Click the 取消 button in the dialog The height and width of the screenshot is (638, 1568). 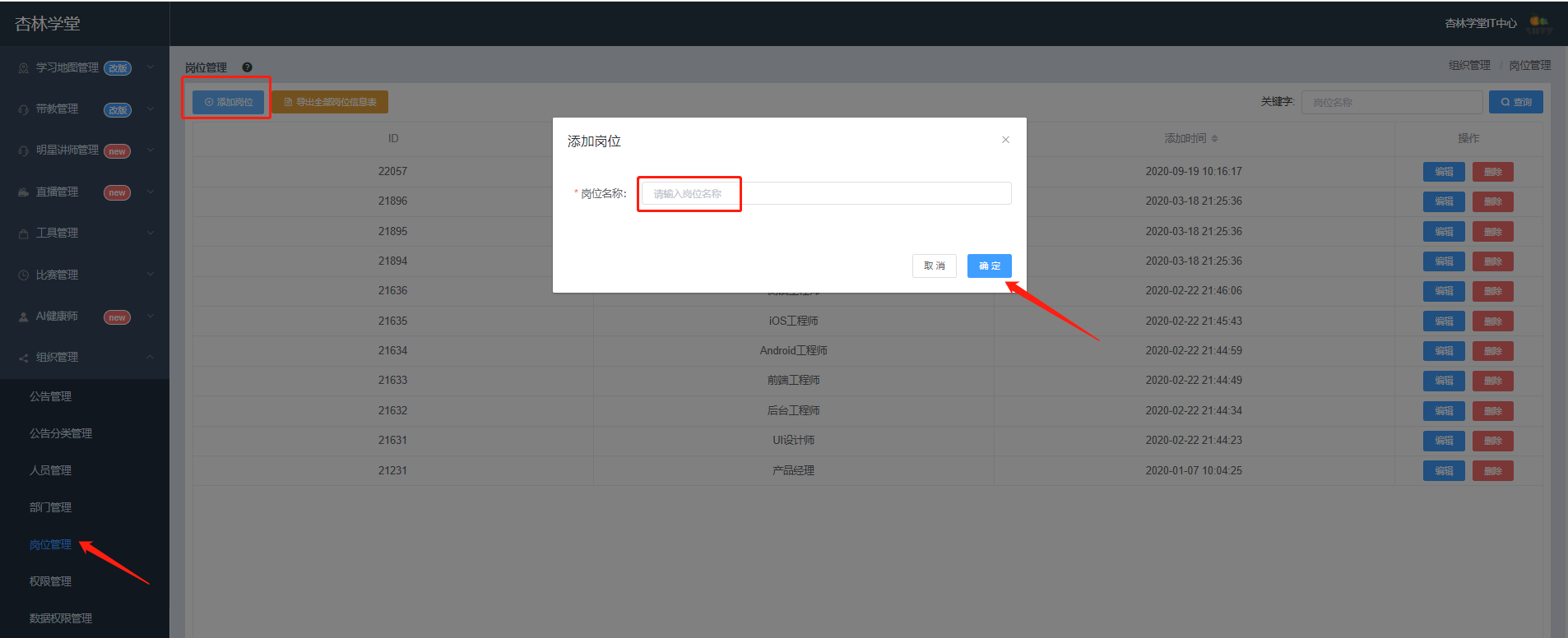[x=935, y=266]
